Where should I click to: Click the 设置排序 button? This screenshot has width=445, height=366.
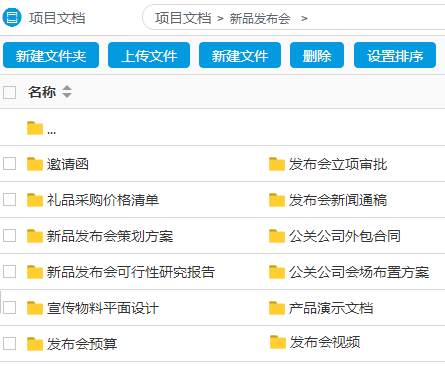click(x=395, y=55)
